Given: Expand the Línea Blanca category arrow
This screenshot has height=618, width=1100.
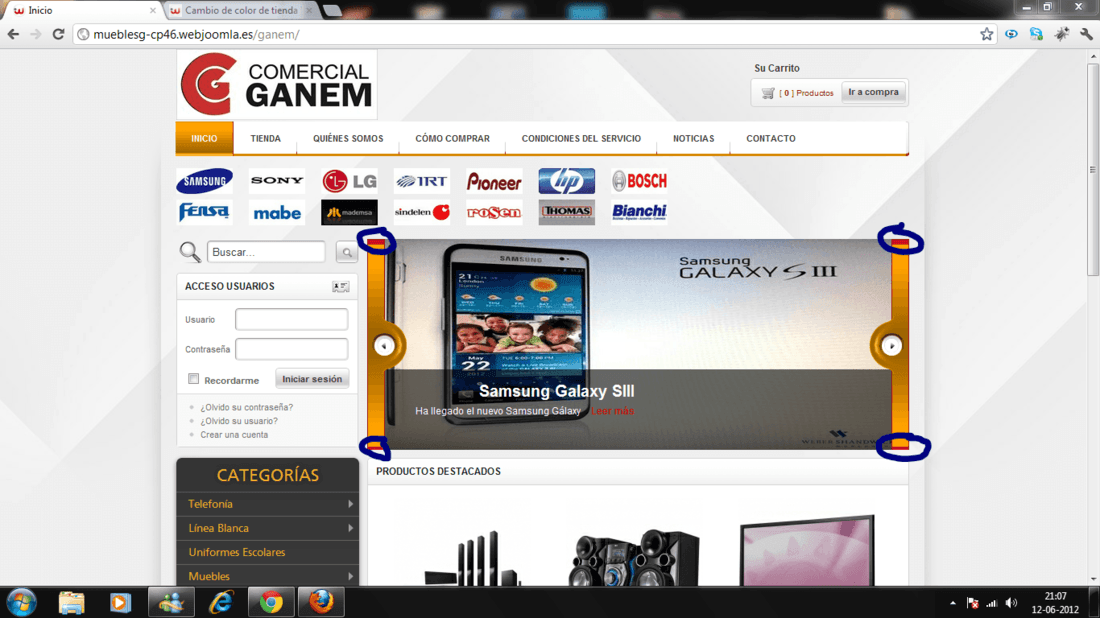Looking at the screenshot, I should pos(350,528).
